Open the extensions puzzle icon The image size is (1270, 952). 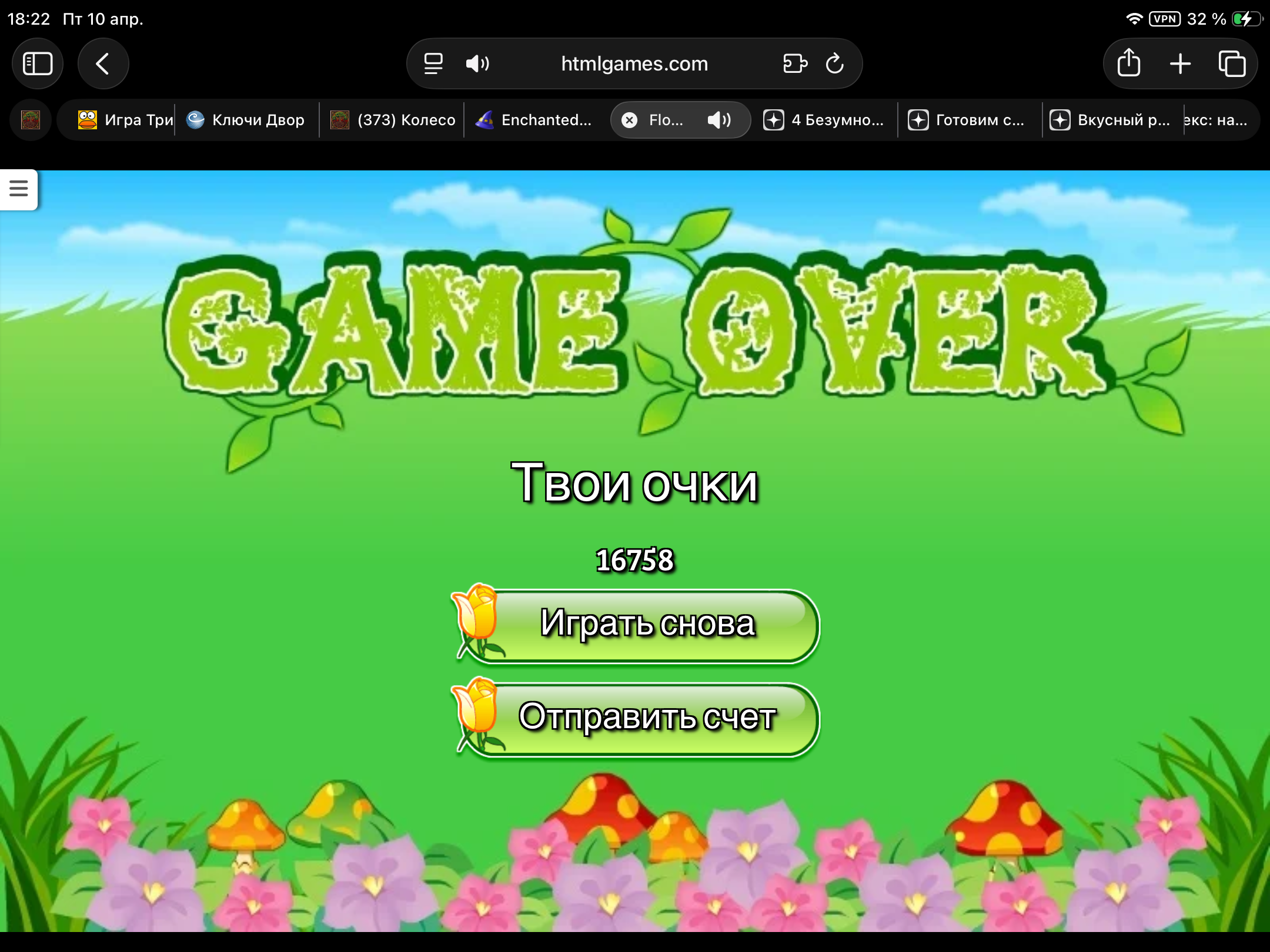[x=795, y=63]
